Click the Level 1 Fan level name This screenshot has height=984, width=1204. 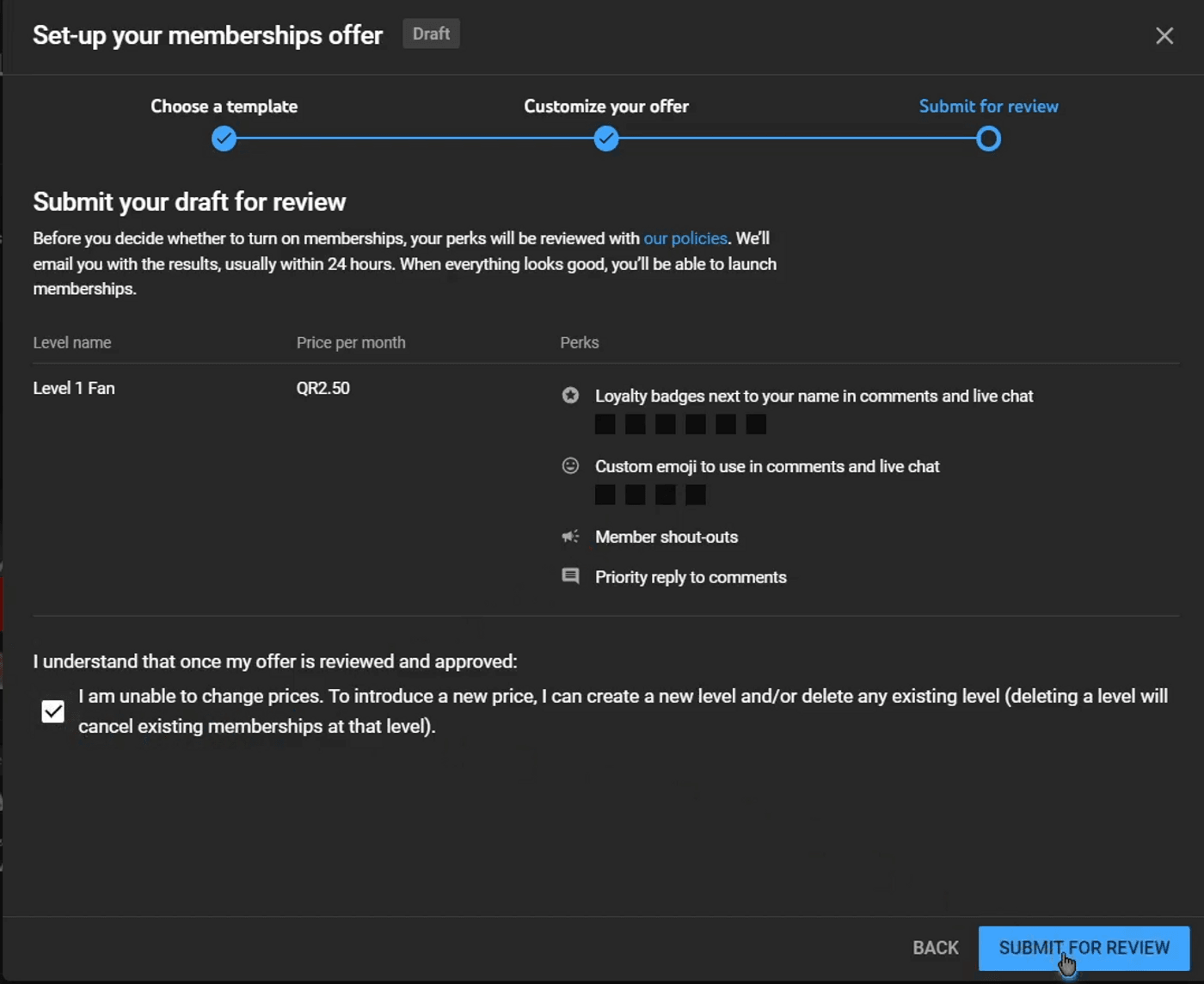coord(74,388)
